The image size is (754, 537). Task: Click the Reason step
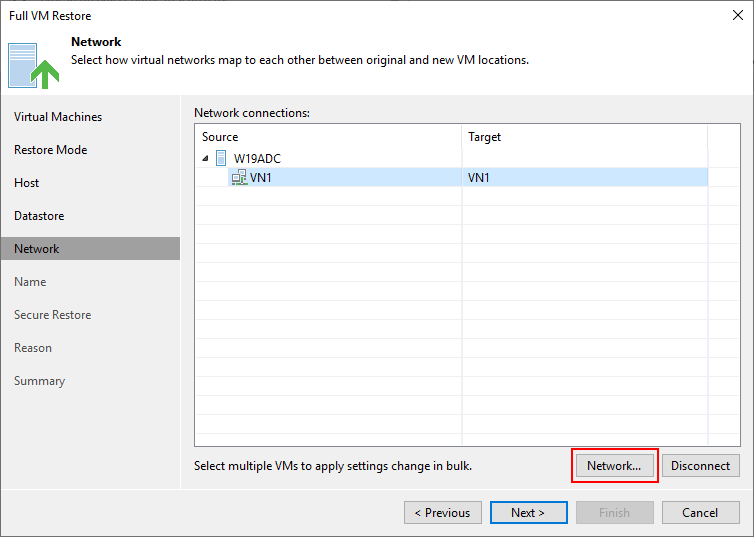tap(33, 348)
